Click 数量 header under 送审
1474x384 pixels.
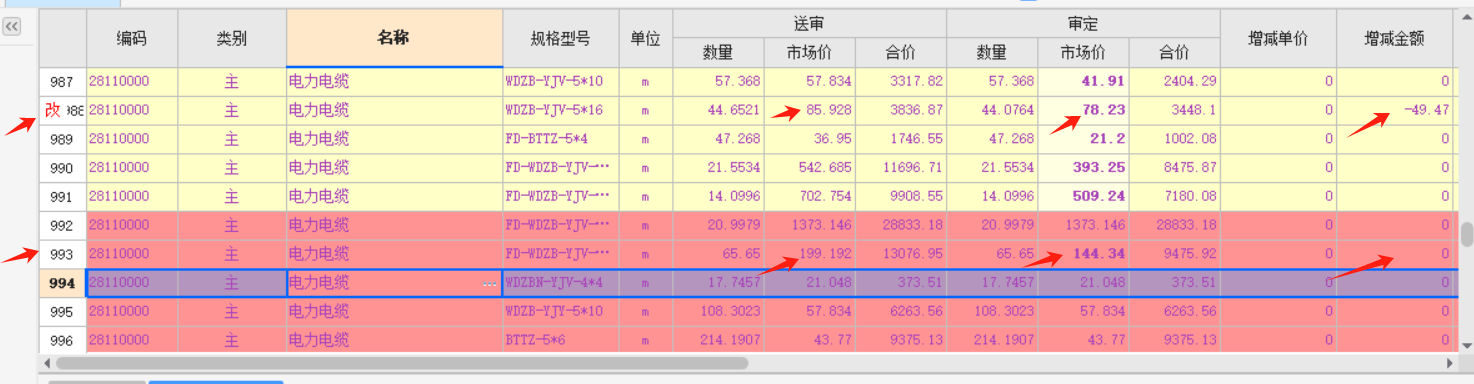point(718,52)
